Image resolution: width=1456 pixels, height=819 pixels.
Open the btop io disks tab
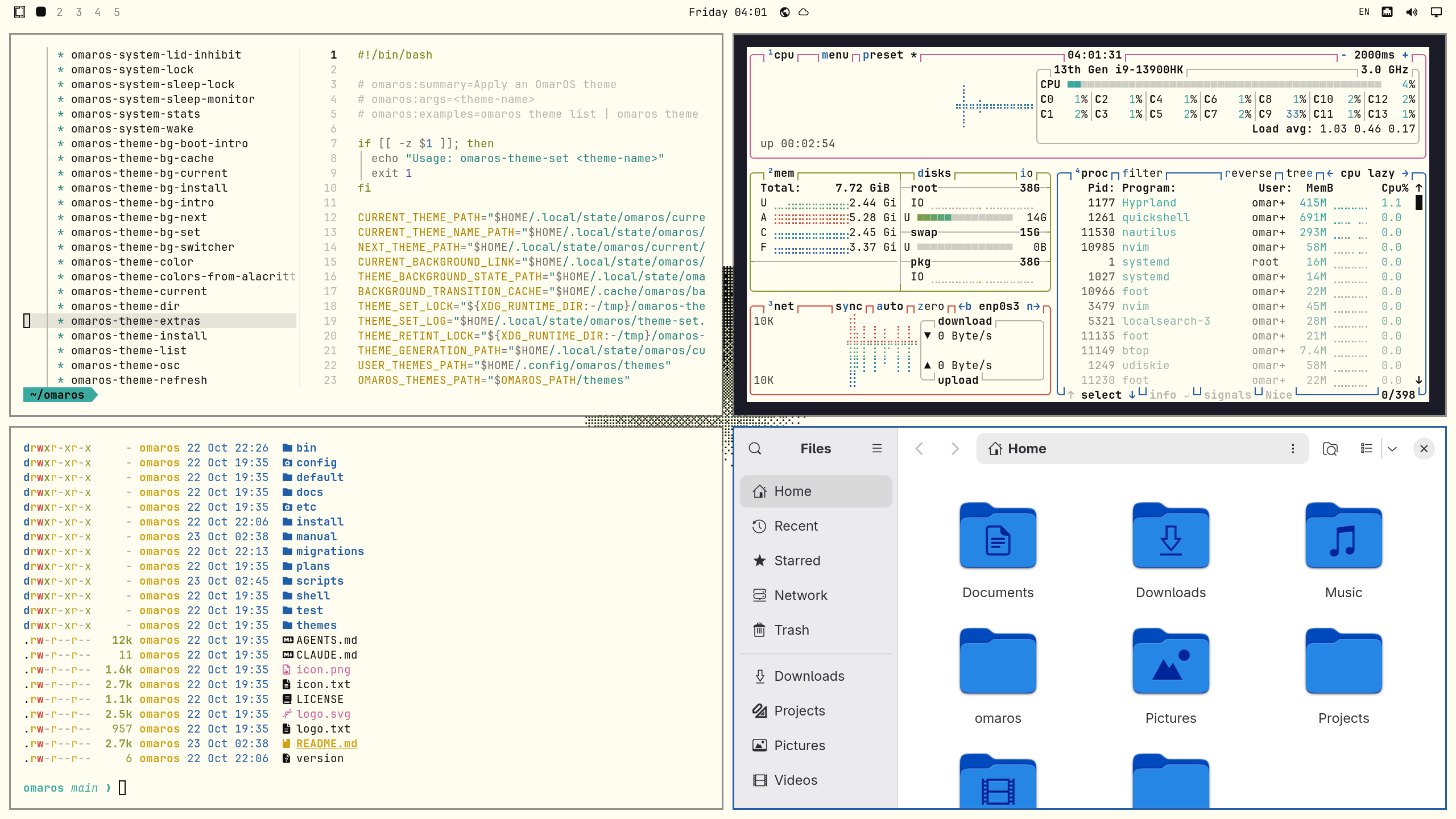pyautogui.click(x=1026, y=173)
